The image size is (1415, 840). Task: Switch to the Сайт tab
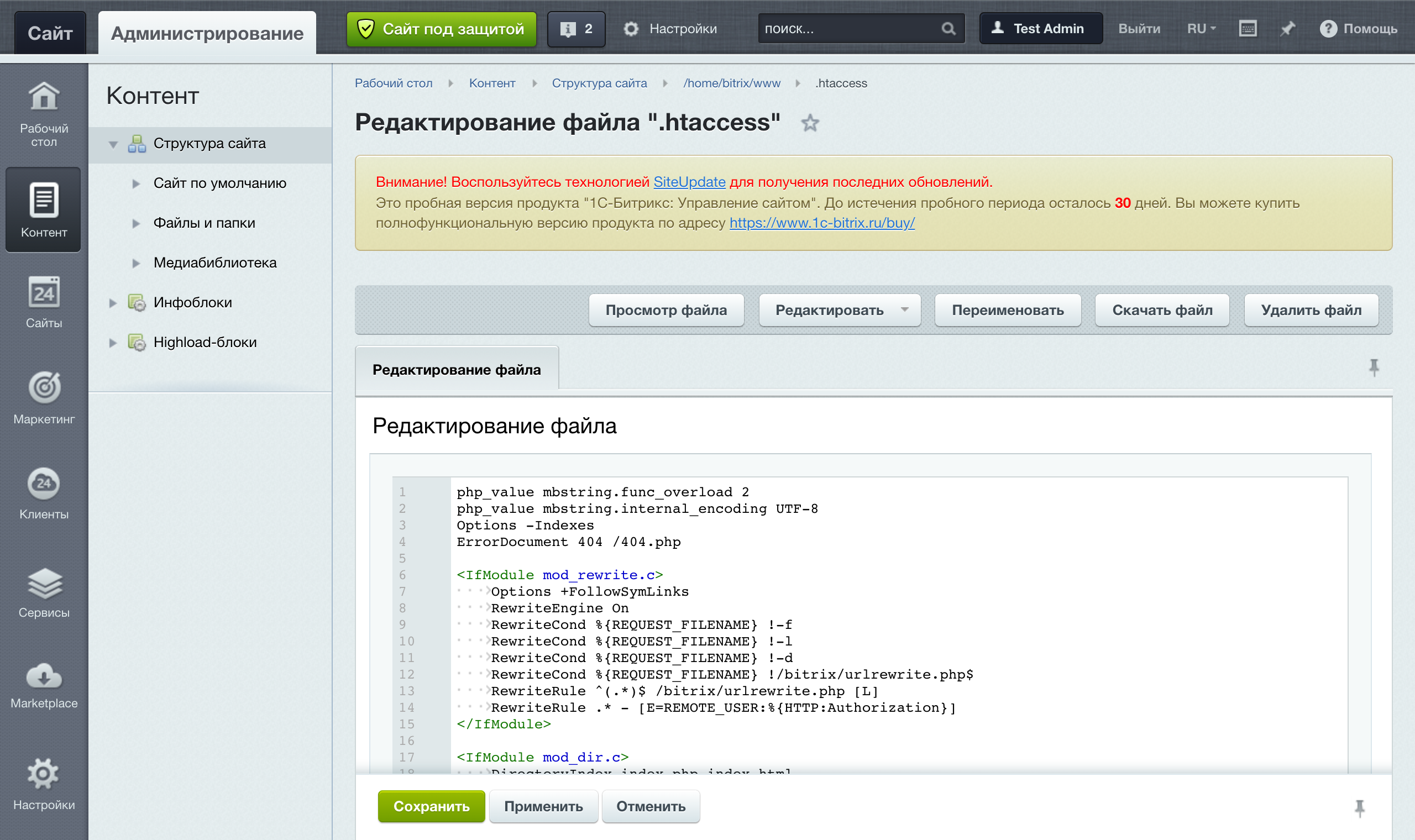click(50, 33)
